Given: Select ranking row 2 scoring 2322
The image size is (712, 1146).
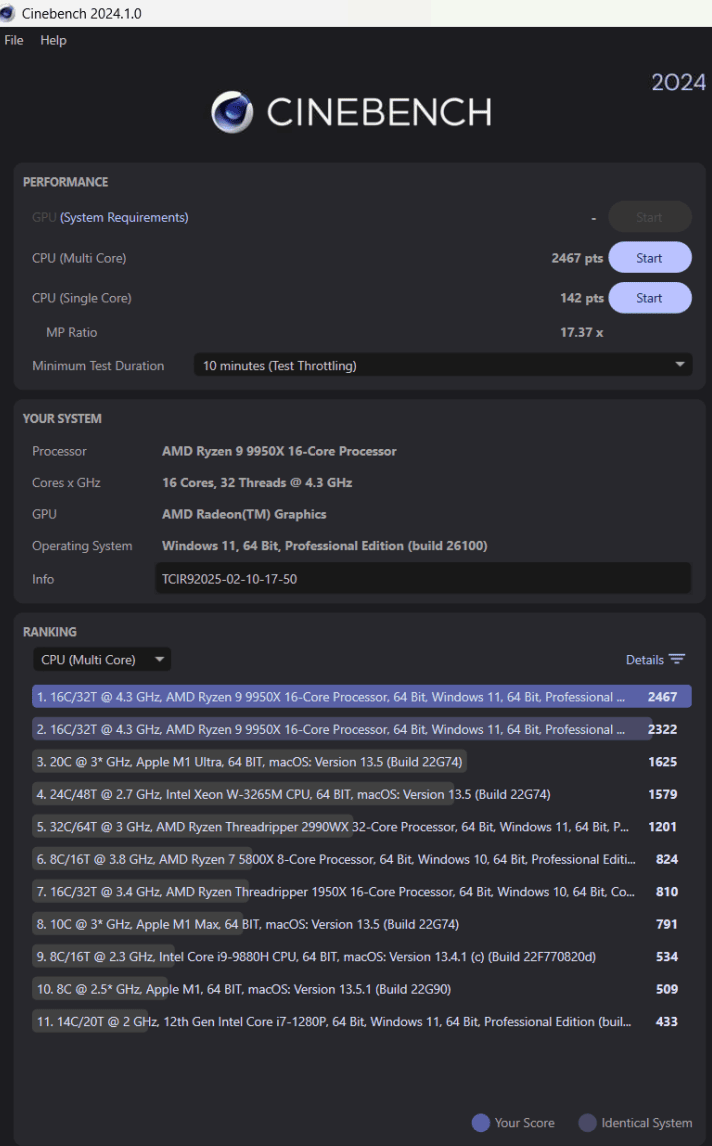Looking at the screenshot, I should [x=362, y=729].
